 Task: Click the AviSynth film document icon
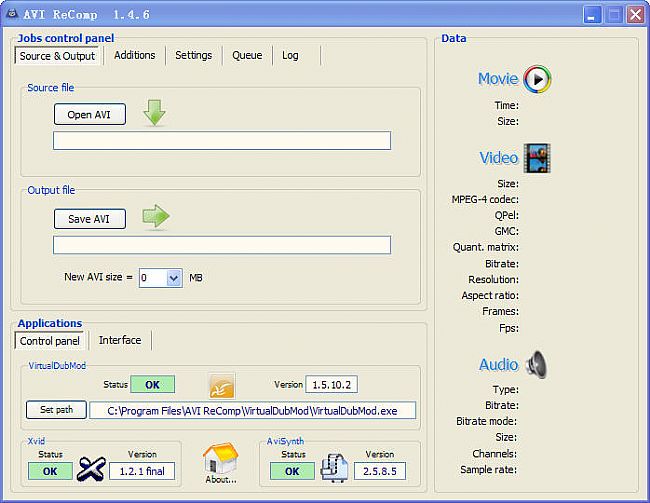point(334,468)
